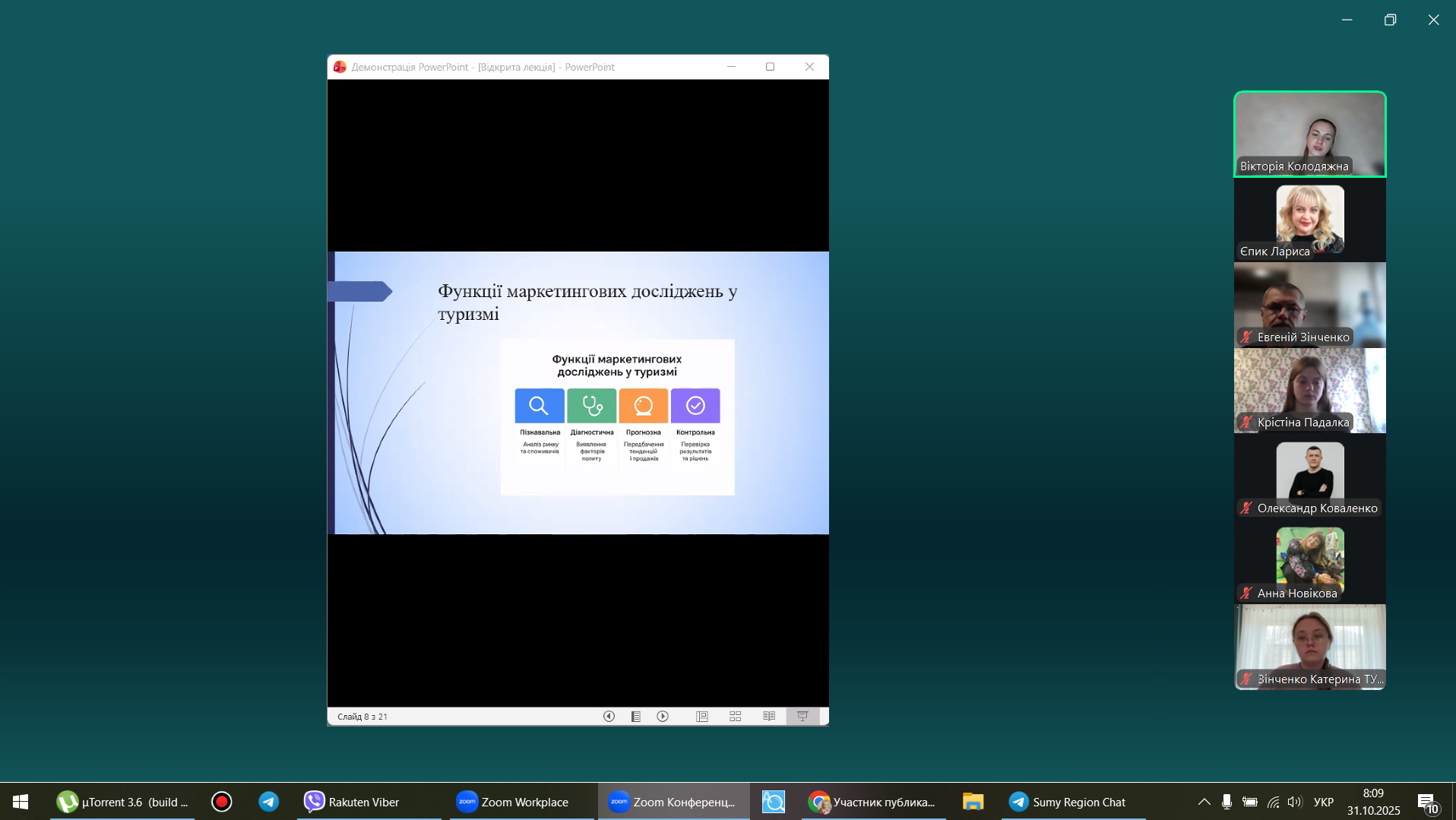
Task: Click muted microphone icon of Евгеній Зінченко
Action: [1246, 337]
